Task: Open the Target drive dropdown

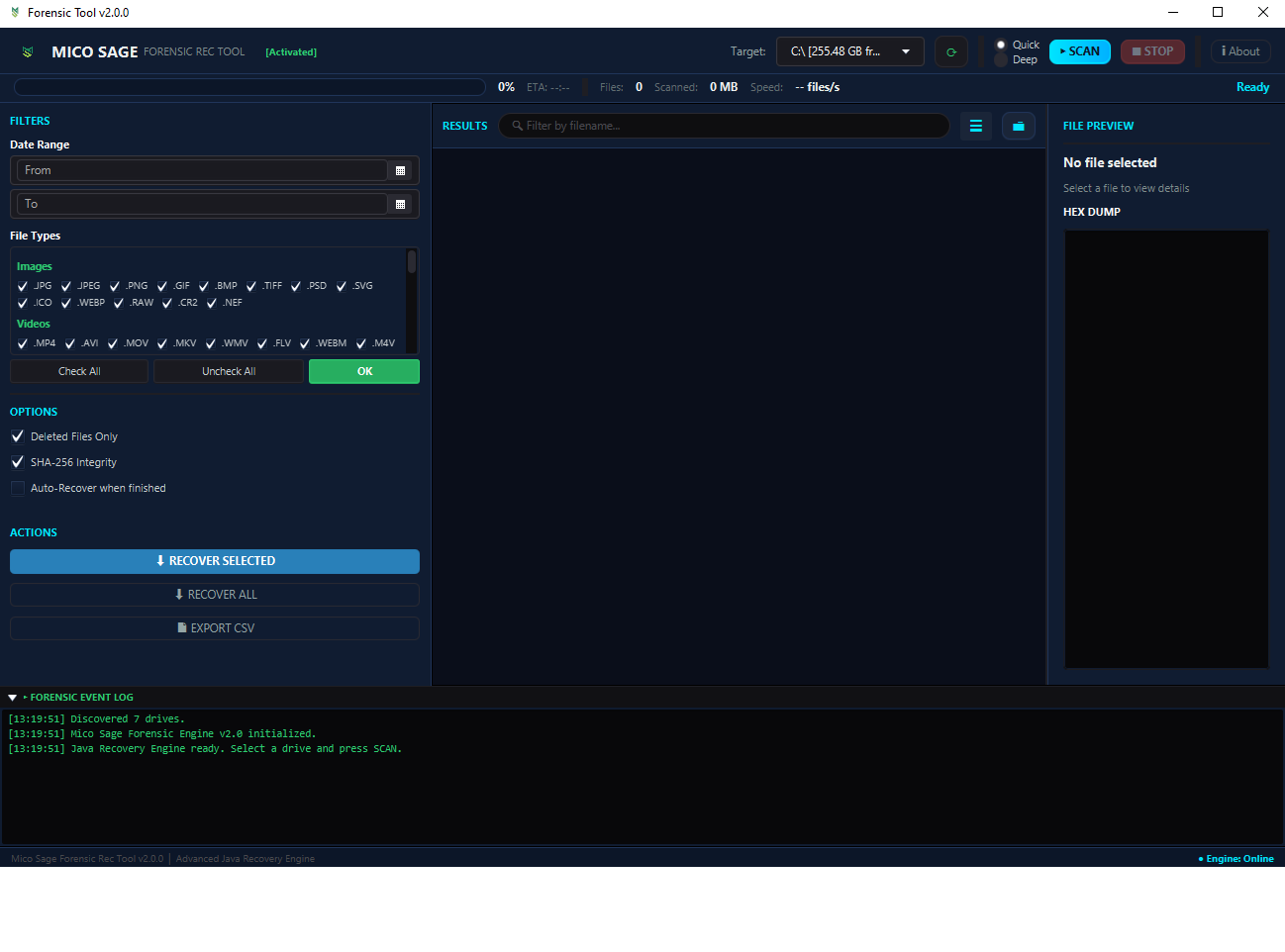Action: pos(849,51)
